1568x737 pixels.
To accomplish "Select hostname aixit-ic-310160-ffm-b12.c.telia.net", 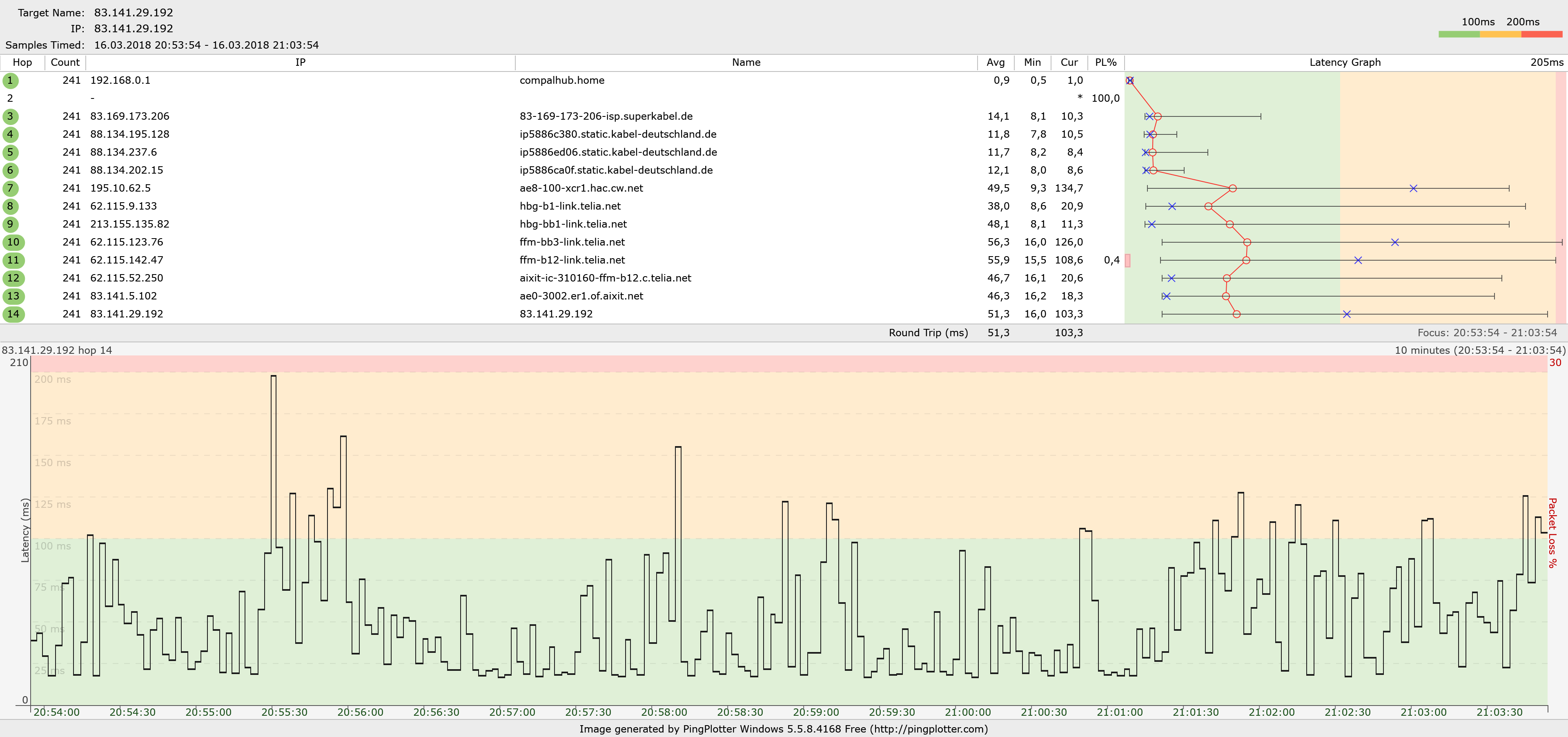I will 606,278.
